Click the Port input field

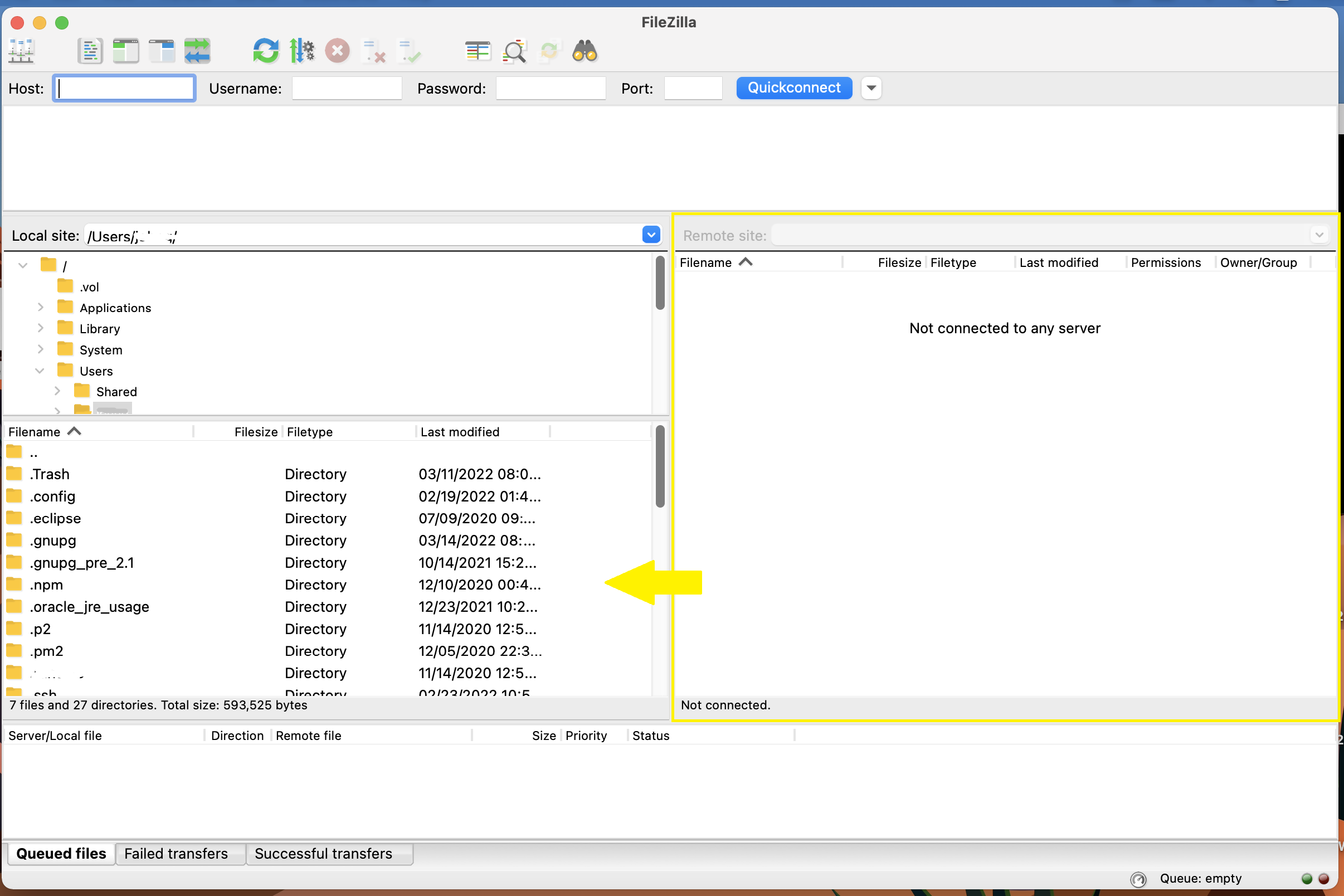(x=693, y=88)
